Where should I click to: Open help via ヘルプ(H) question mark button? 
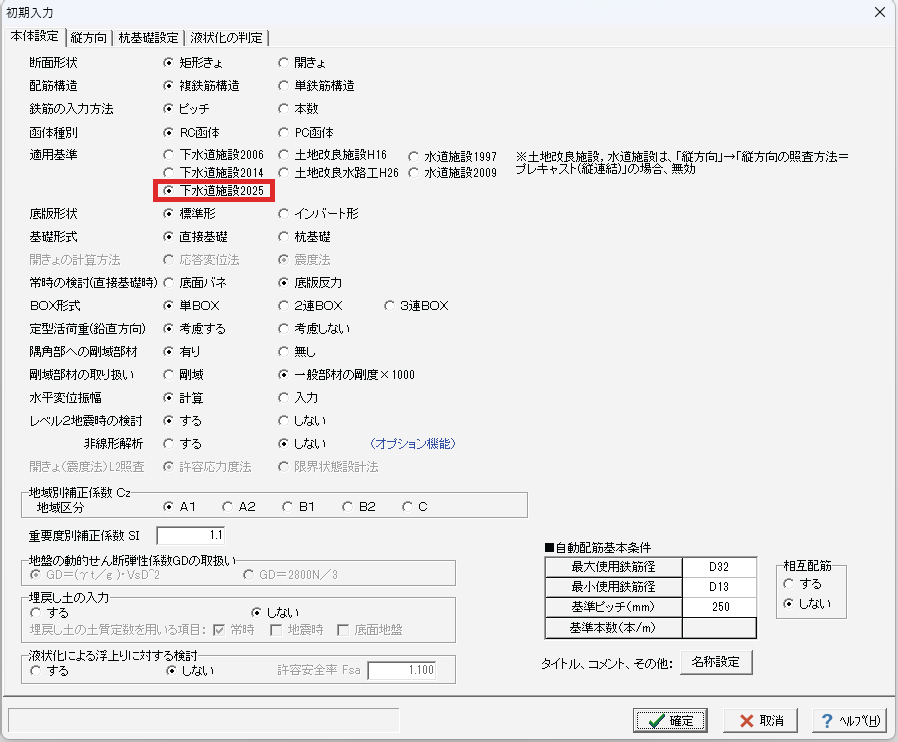click(850, 720)
